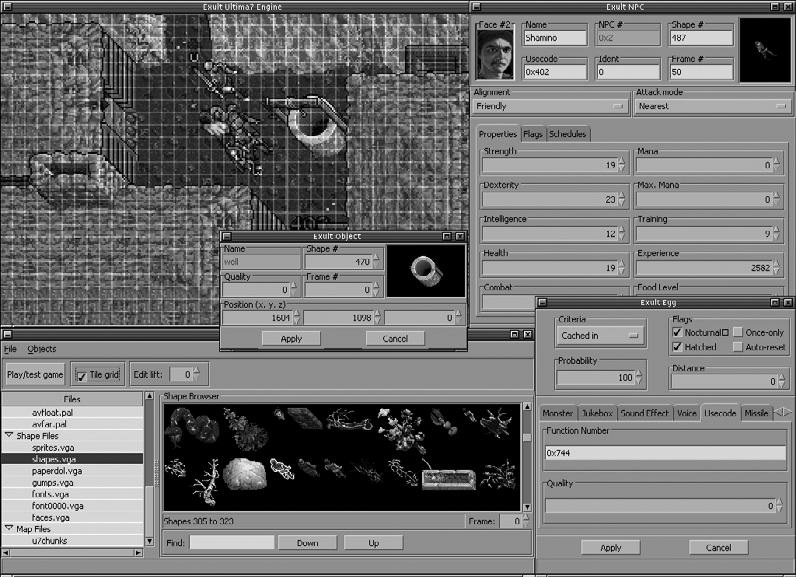
Task: Open window menu icon of Exult Object dialog
Action: (227, 236)
